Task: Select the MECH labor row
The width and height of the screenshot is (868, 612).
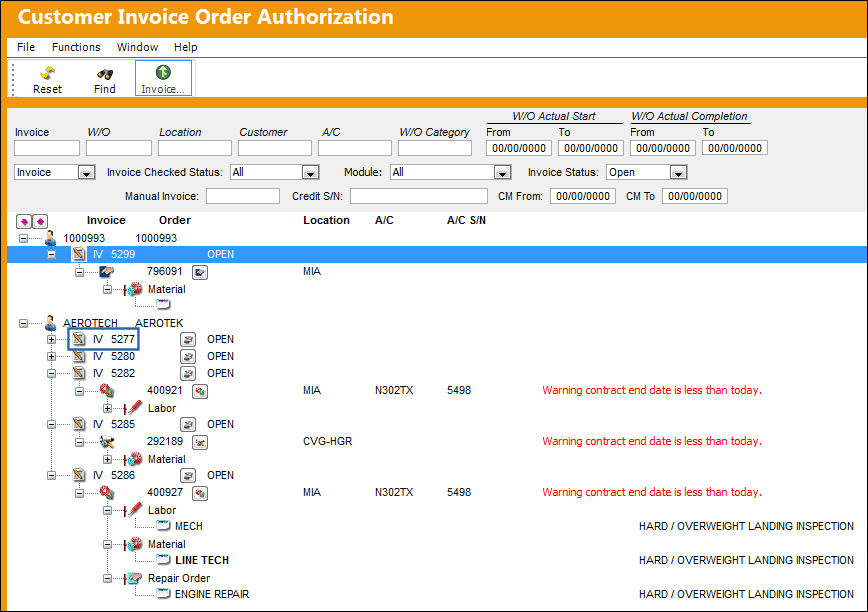Action: pyautogui.click(x=188, y=526)
